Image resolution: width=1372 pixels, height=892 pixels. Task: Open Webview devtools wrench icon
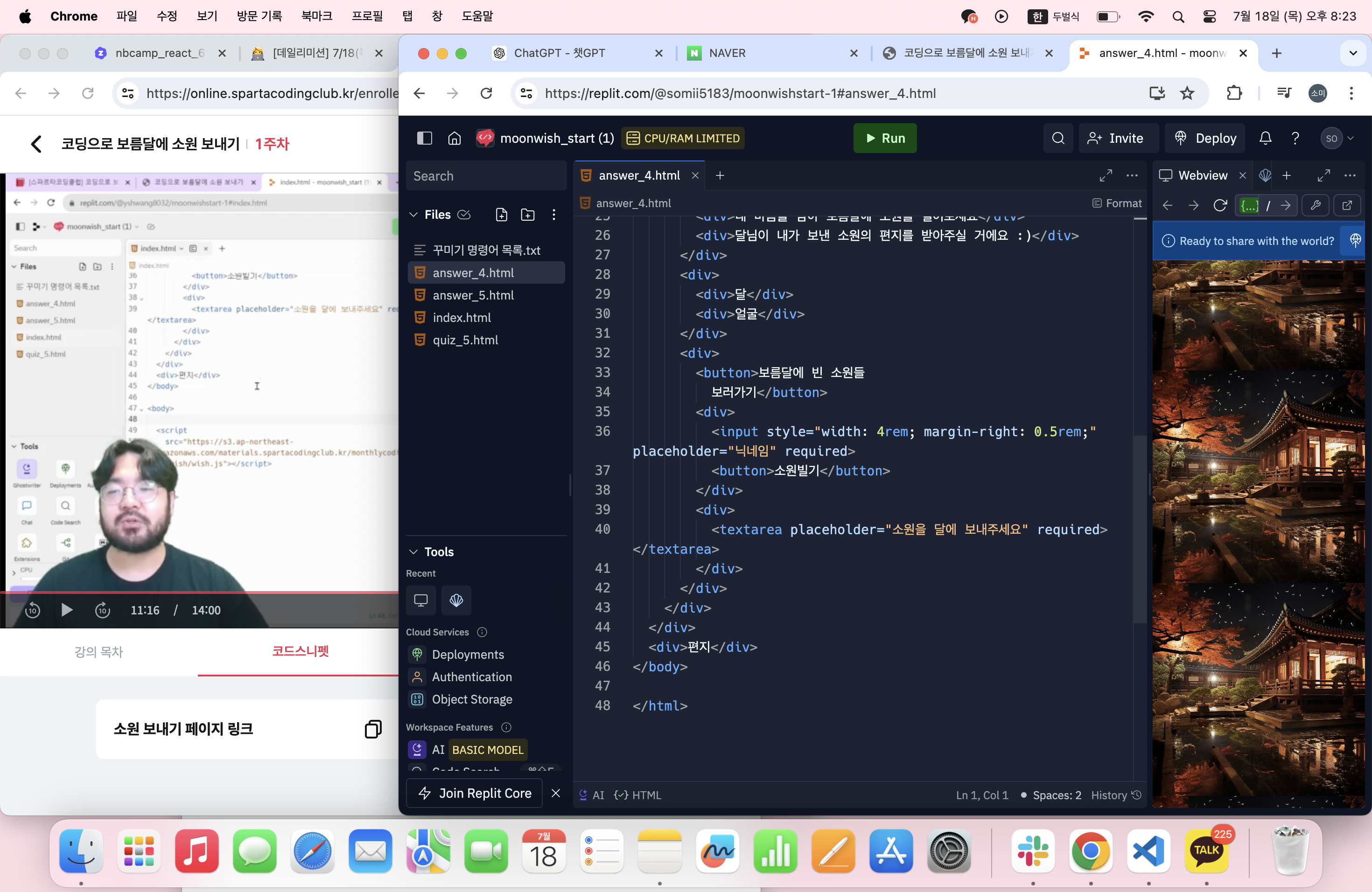tap(1316, 205)
